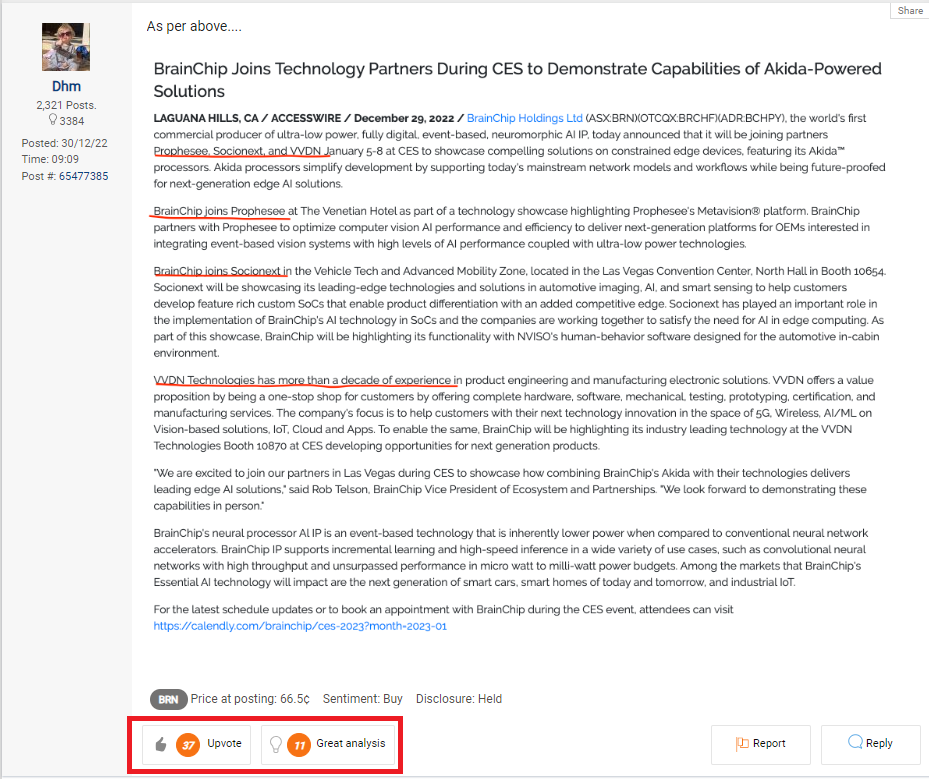Click Dhm's avatar picture
The width and height of the screenshot is (929, 779).
click(66, 47)
